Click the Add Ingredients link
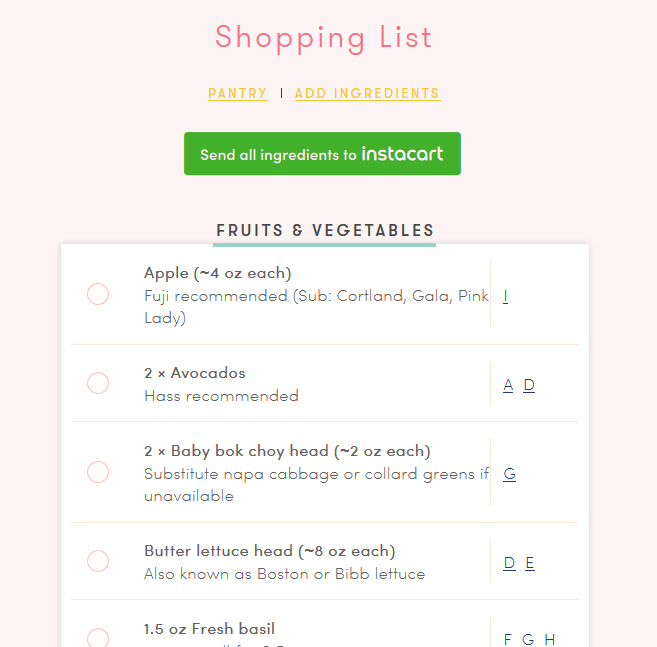Screen dimensions: 657x647 367,94
